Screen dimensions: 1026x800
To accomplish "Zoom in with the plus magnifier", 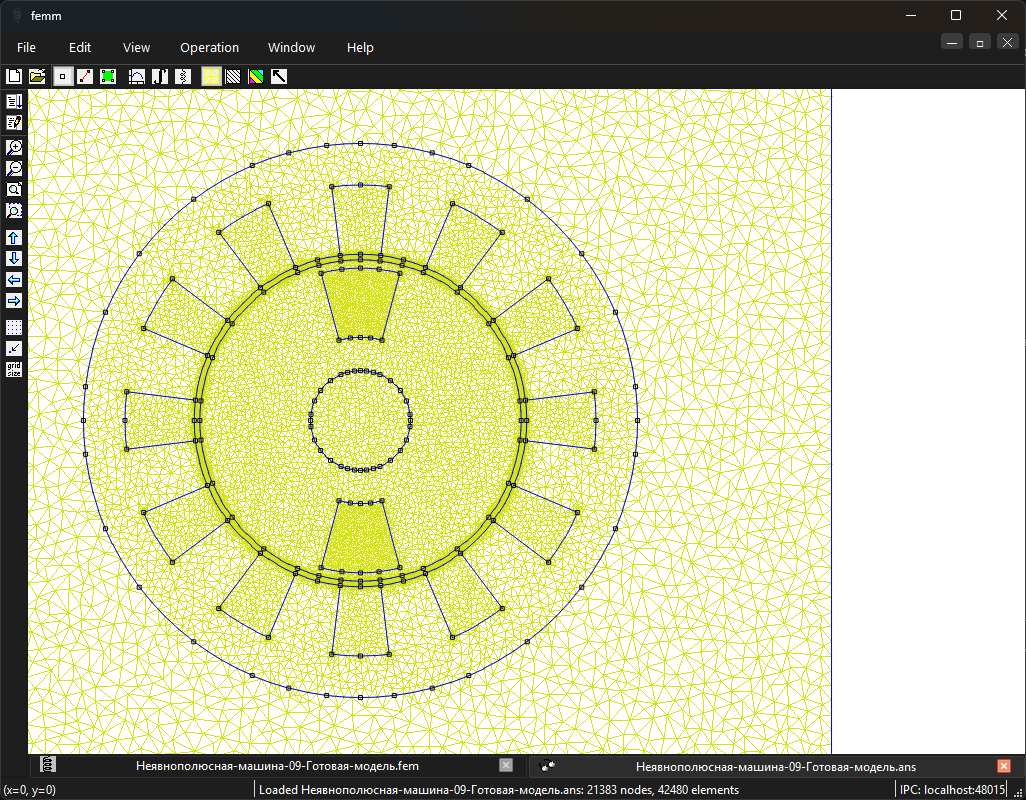I will point(14,147).
